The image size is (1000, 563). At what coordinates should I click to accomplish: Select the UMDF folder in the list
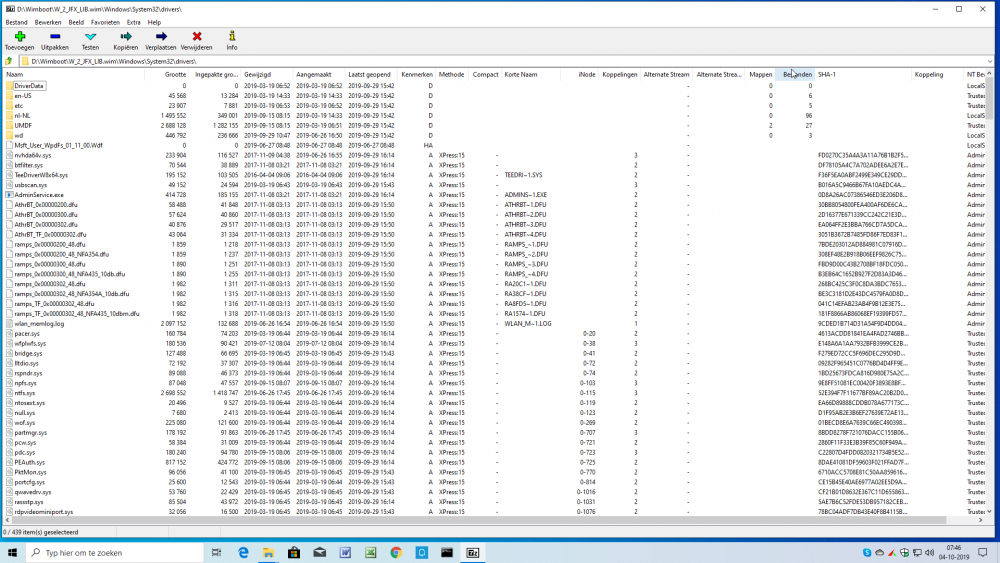point(23,125)
